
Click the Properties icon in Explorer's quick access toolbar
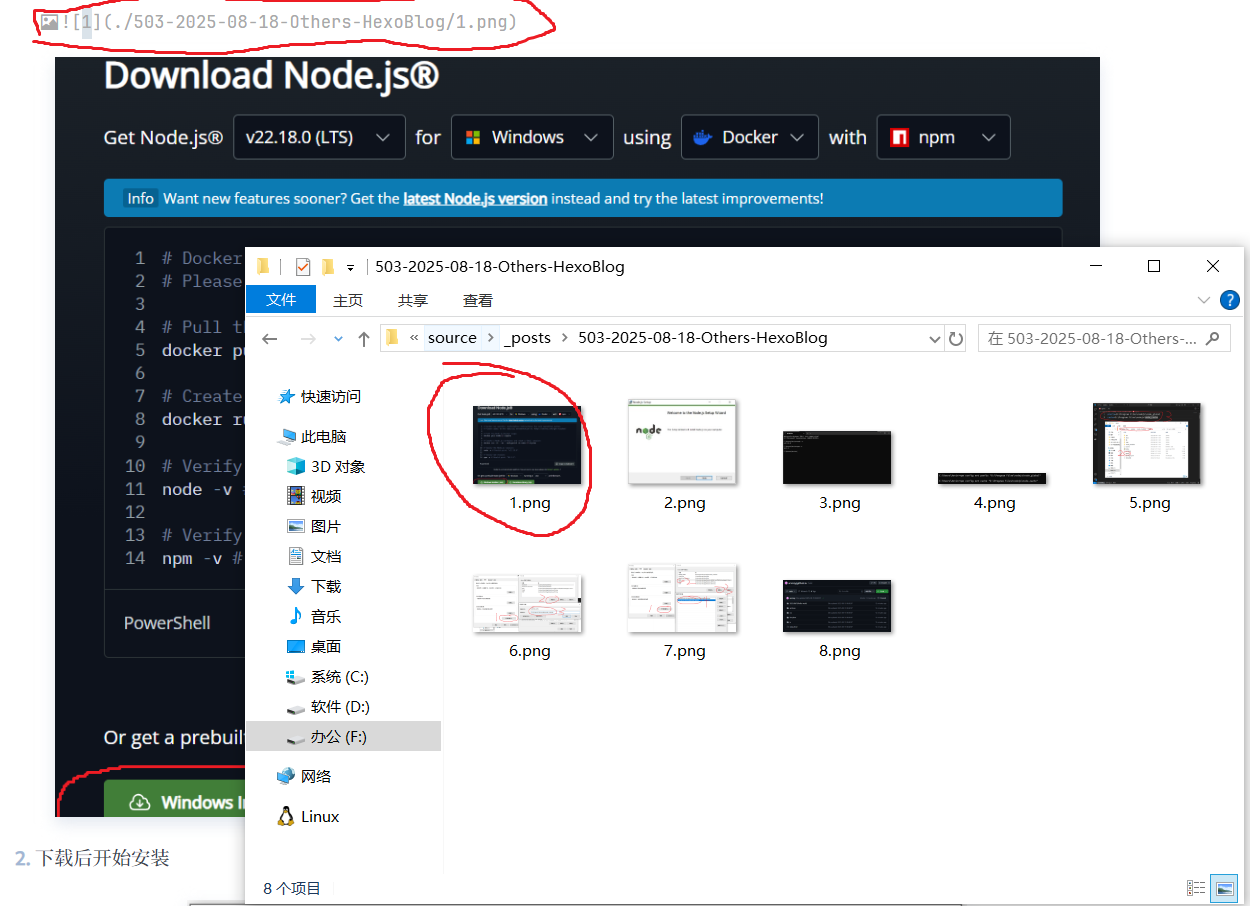(x=303, y=267)
